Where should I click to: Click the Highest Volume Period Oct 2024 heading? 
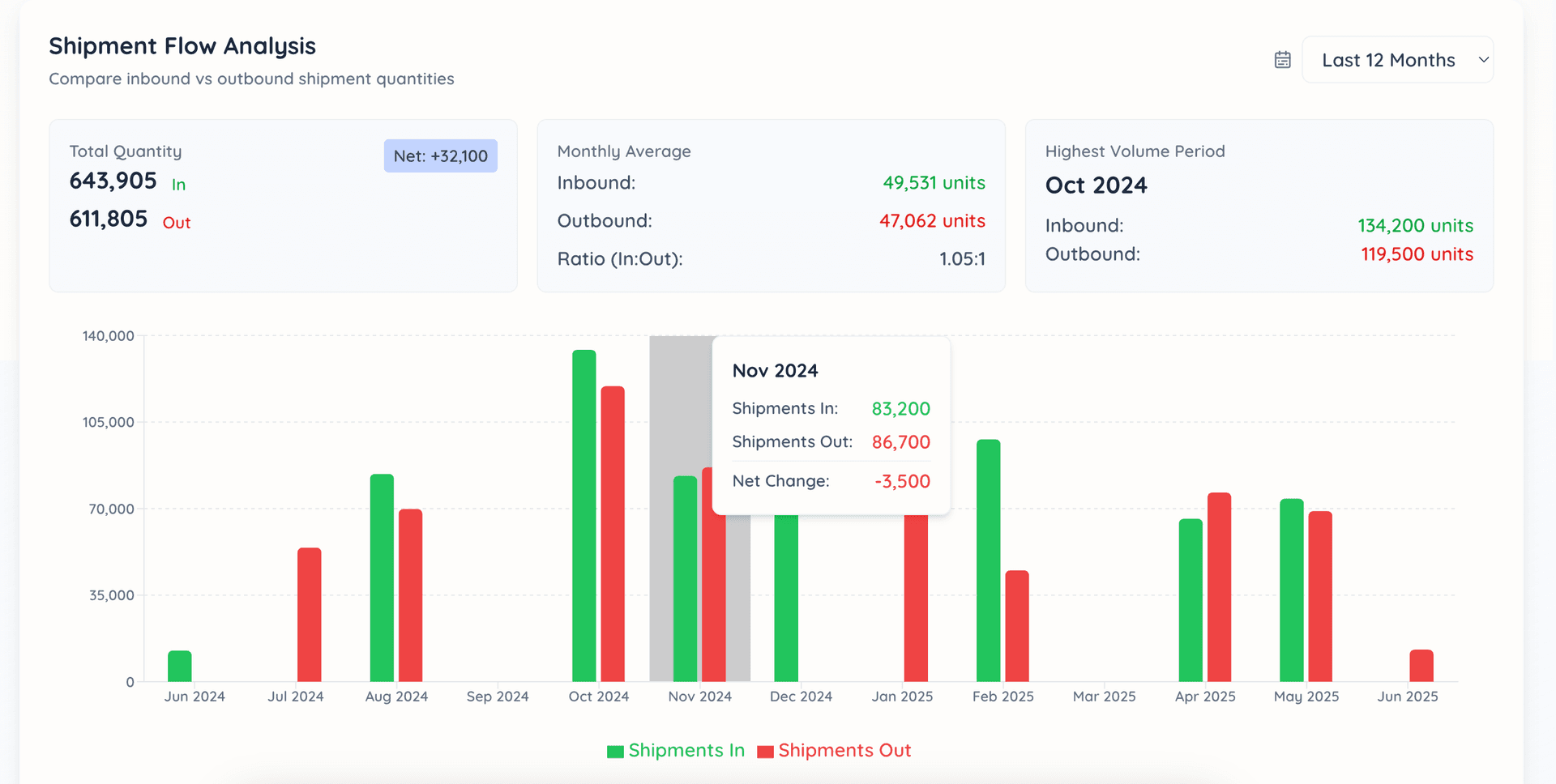tap(1096, 185)
